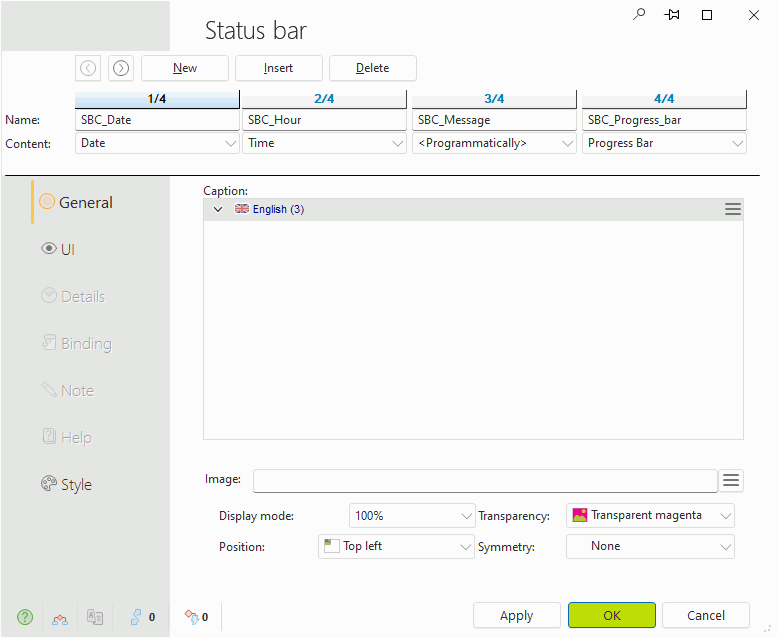Open the Transparency Transparent magenta color dropdown

tap(650, 516)
